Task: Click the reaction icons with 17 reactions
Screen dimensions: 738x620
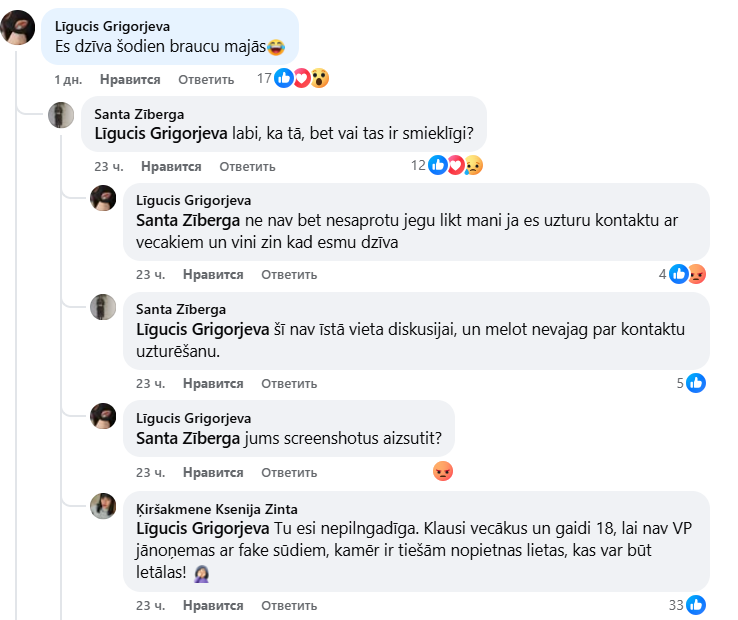Action: [x=301, y=78]
